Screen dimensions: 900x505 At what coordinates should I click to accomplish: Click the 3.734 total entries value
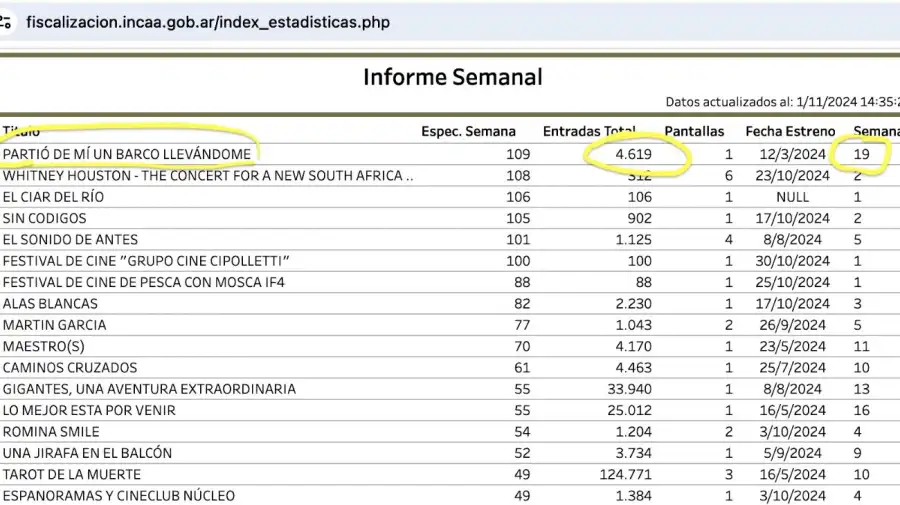(634, 453)
